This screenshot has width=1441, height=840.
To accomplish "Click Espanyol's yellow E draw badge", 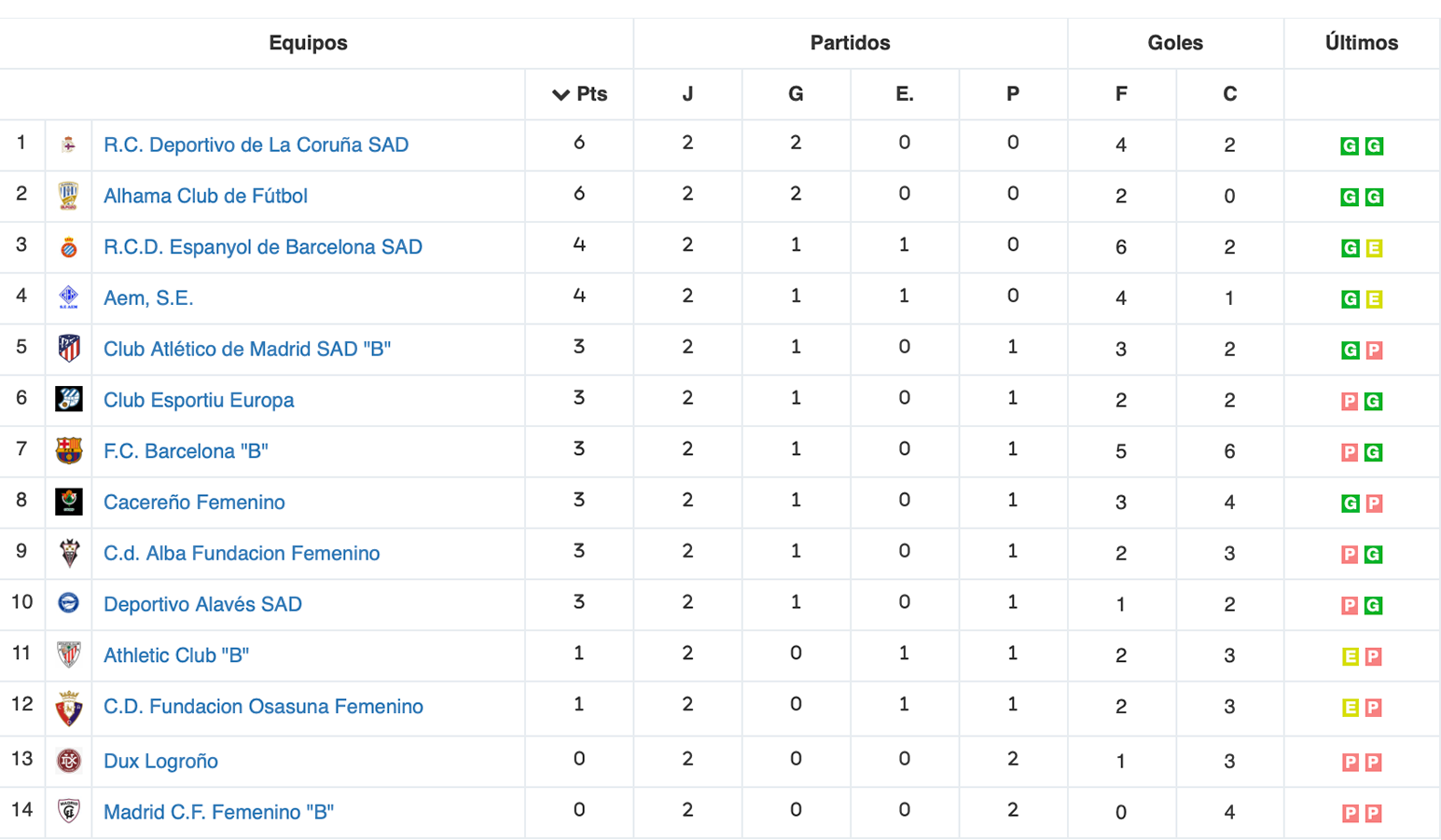I will (x=1374, y=248).
